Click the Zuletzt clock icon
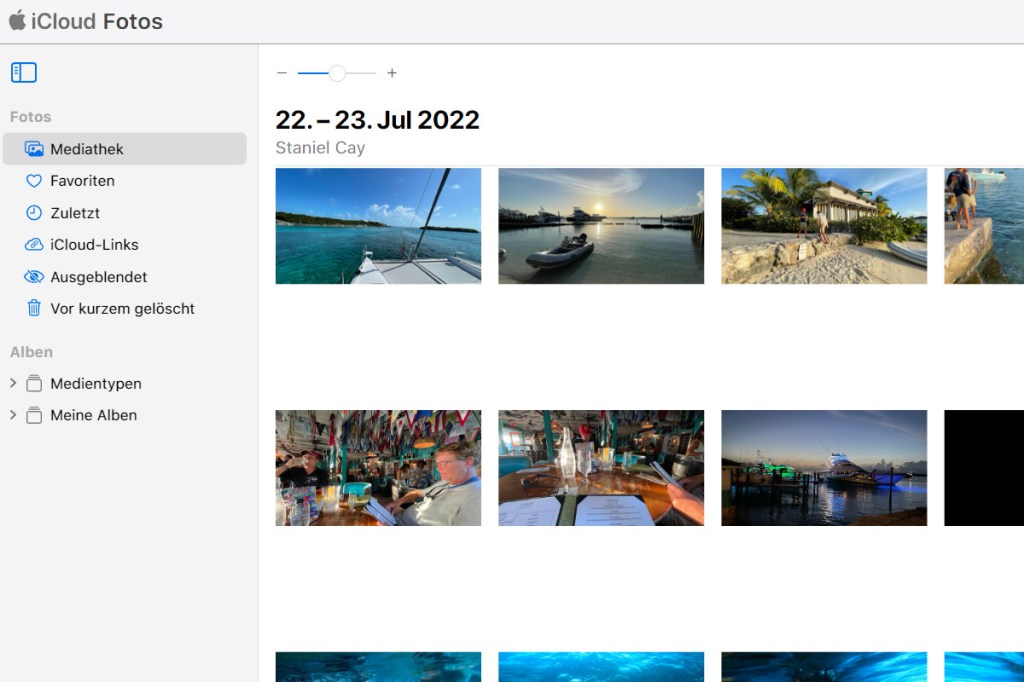 pos(34,213)
